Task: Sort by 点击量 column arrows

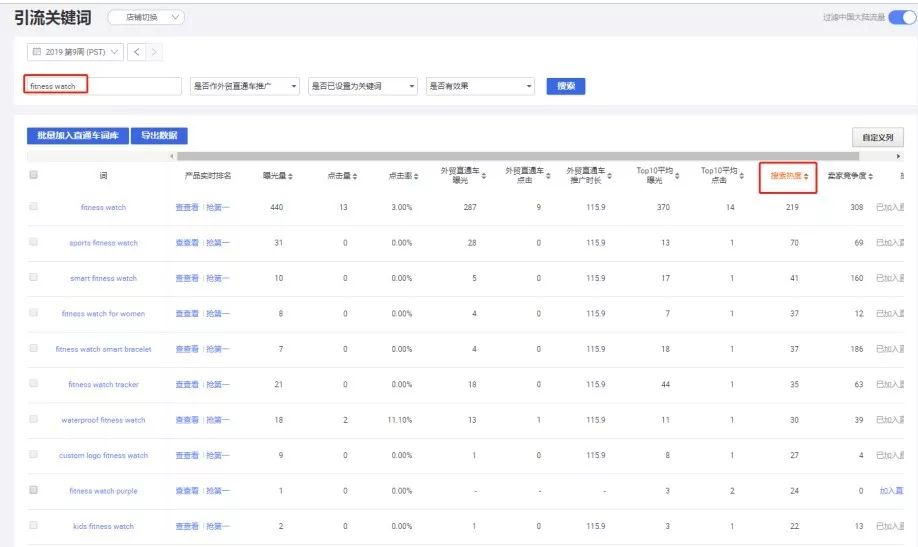Action: pyautogui.click(x=355, y=176)
